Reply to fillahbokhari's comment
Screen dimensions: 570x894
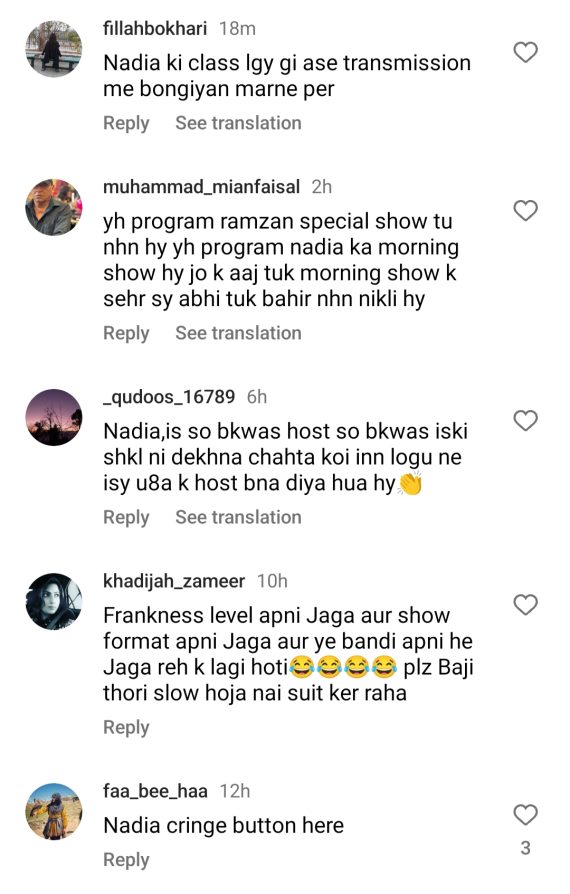point(126,123)
